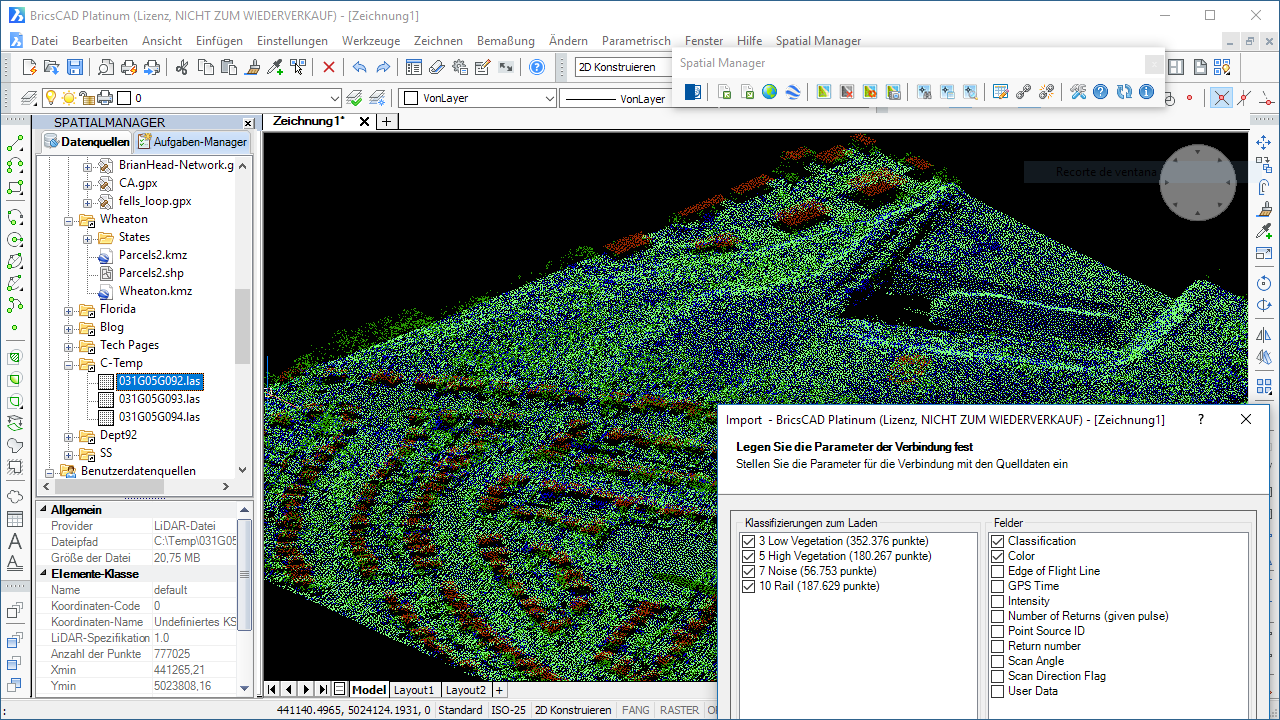Screen dimensions: 1280x720
Task: Click the data sources panel vertical scrollbar
Action: coord(242,300)
